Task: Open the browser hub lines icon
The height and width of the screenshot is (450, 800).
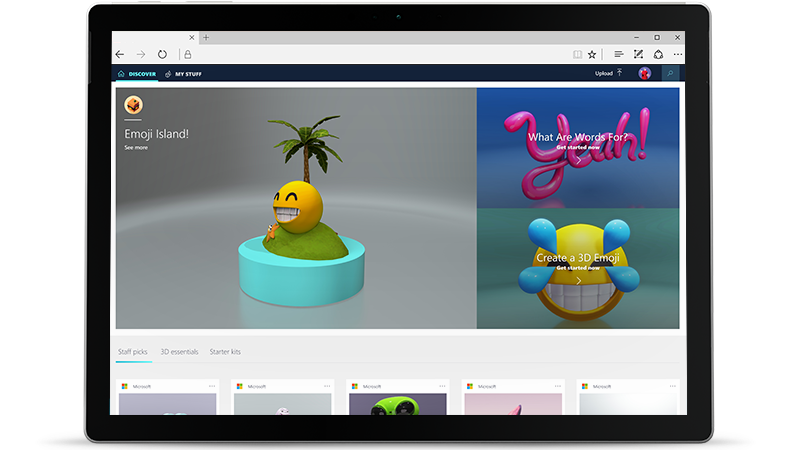Action: point(619,54)
